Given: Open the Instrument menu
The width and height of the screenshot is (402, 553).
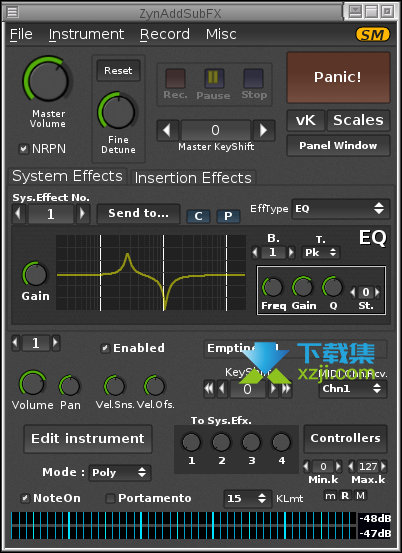Looking at the screenshot, I should [86, 34].
